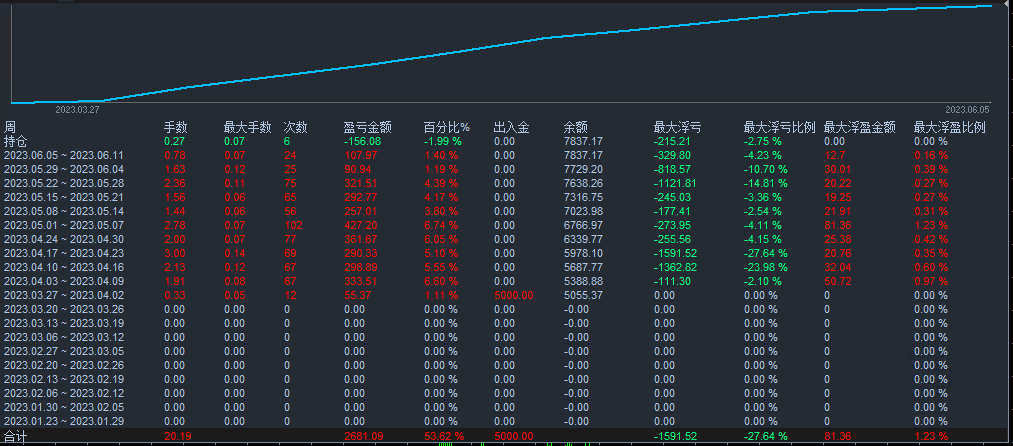Click floating loss ratio -23.98 %
1013x446 pixels.
pyautogui.click(x=766, y=267)
